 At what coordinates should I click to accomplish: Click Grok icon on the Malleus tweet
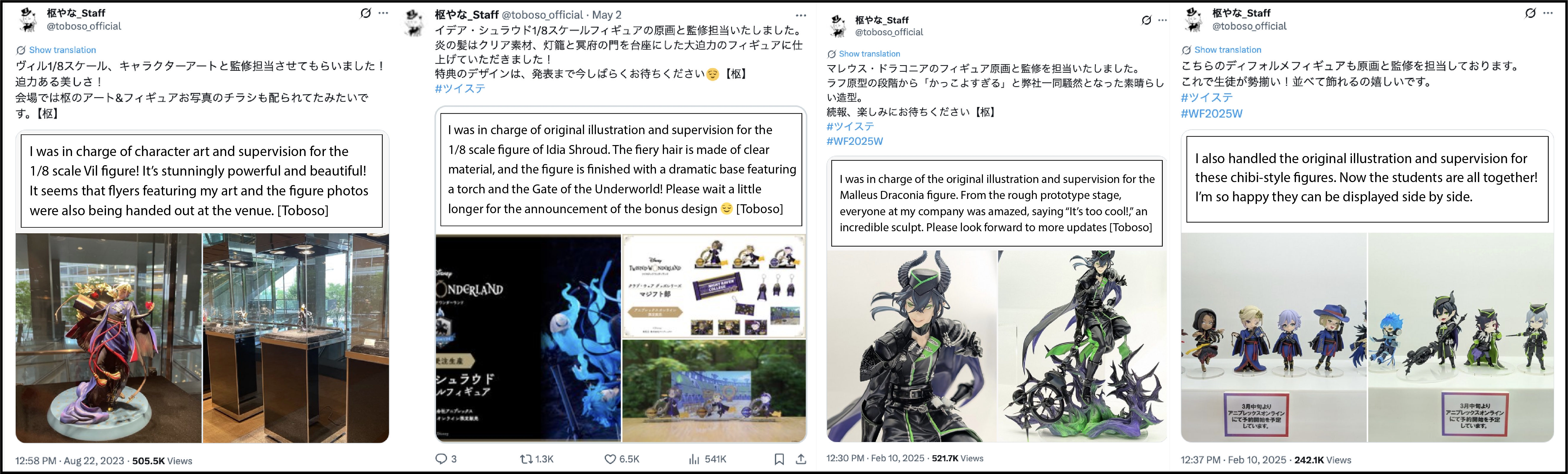pyautogui.click(x=1146, y=20)
